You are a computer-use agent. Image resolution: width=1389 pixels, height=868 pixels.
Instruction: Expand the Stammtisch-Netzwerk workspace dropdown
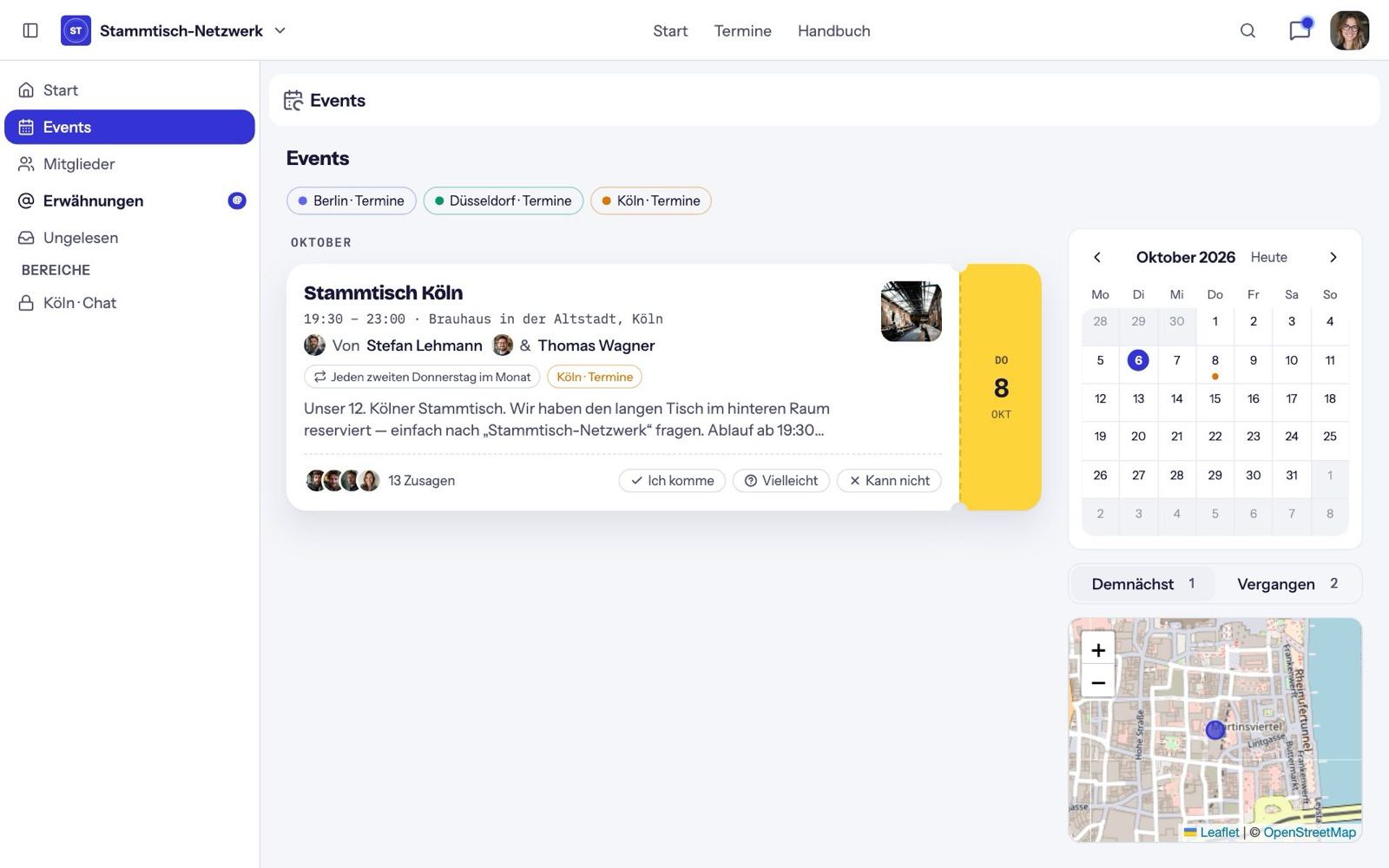280,30
